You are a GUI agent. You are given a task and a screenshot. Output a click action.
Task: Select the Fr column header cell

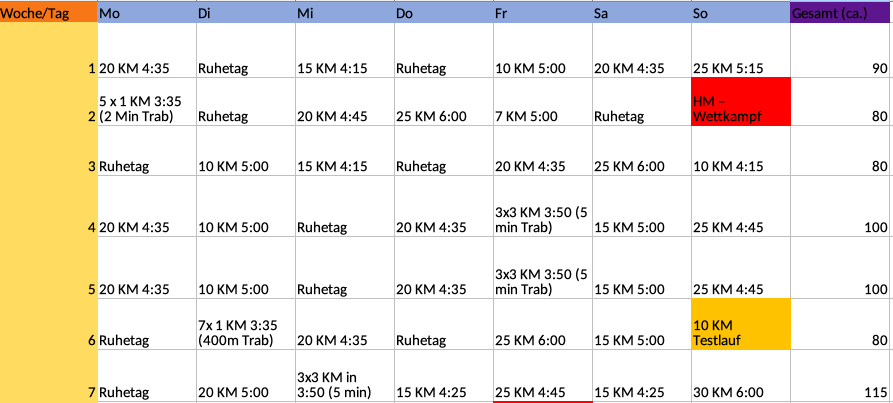coord(542,12)
